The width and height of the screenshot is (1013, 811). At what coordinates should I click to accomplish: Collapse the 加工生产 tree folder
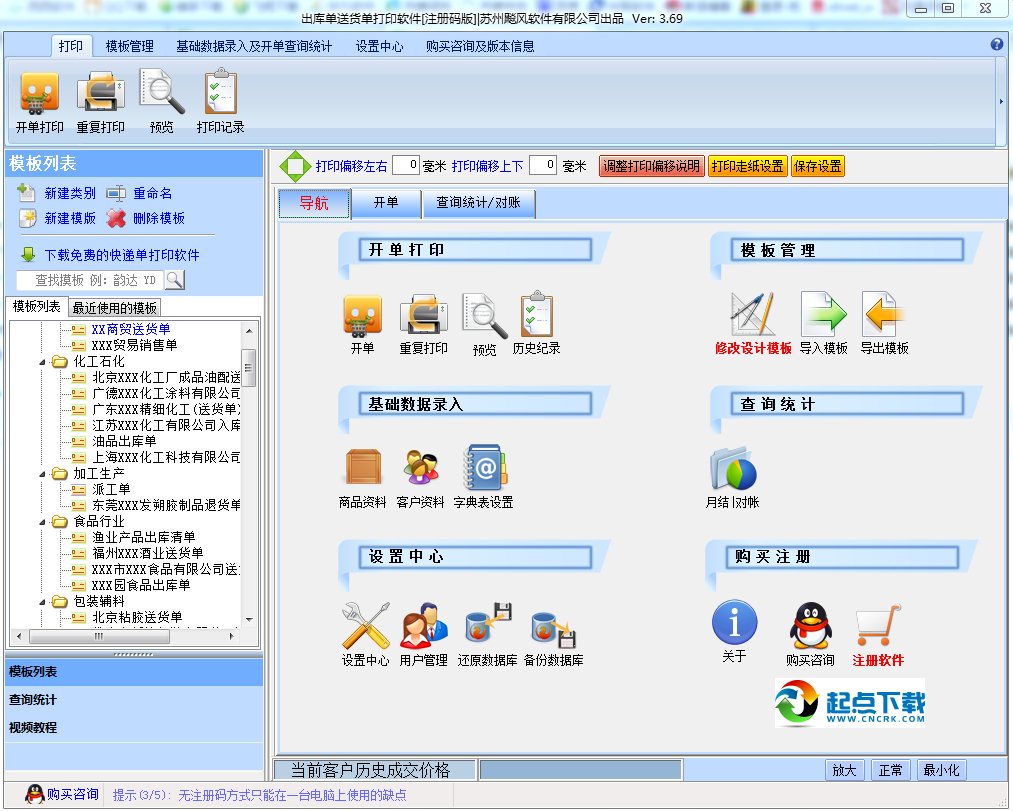point(43,474)
